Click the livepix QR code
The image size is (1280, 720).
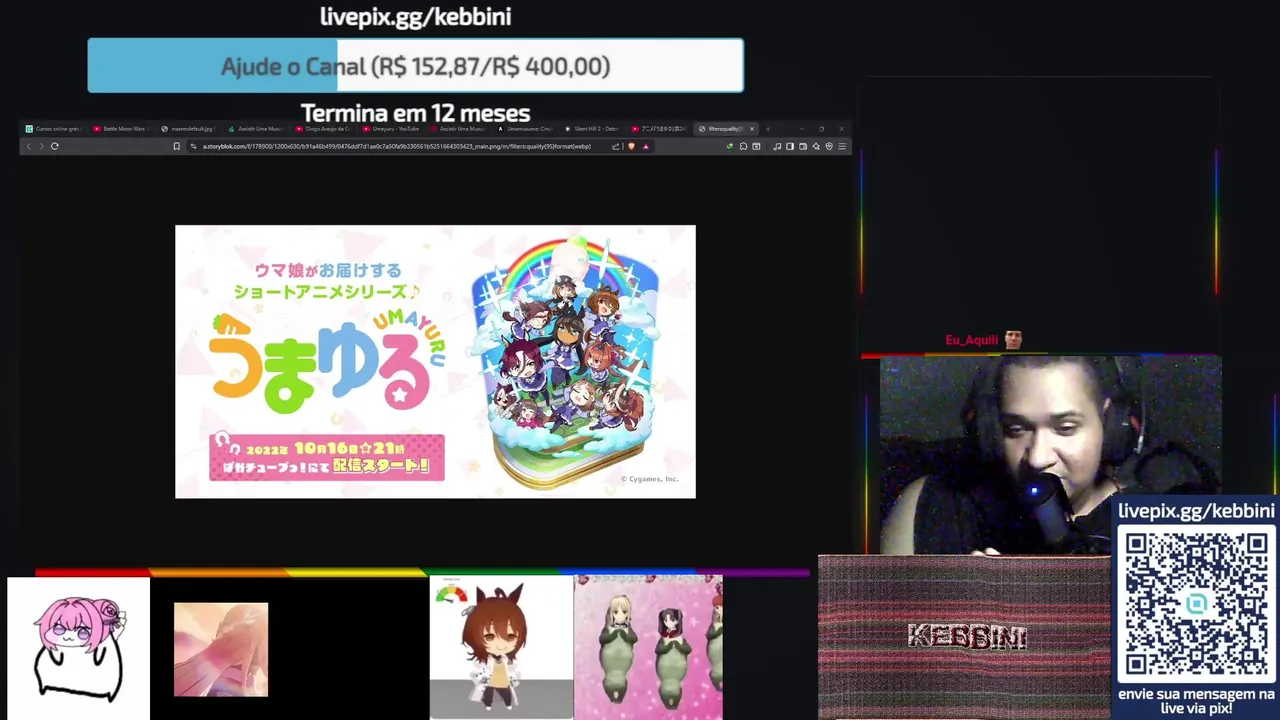pyautogui.click(x=1196, y=604)
